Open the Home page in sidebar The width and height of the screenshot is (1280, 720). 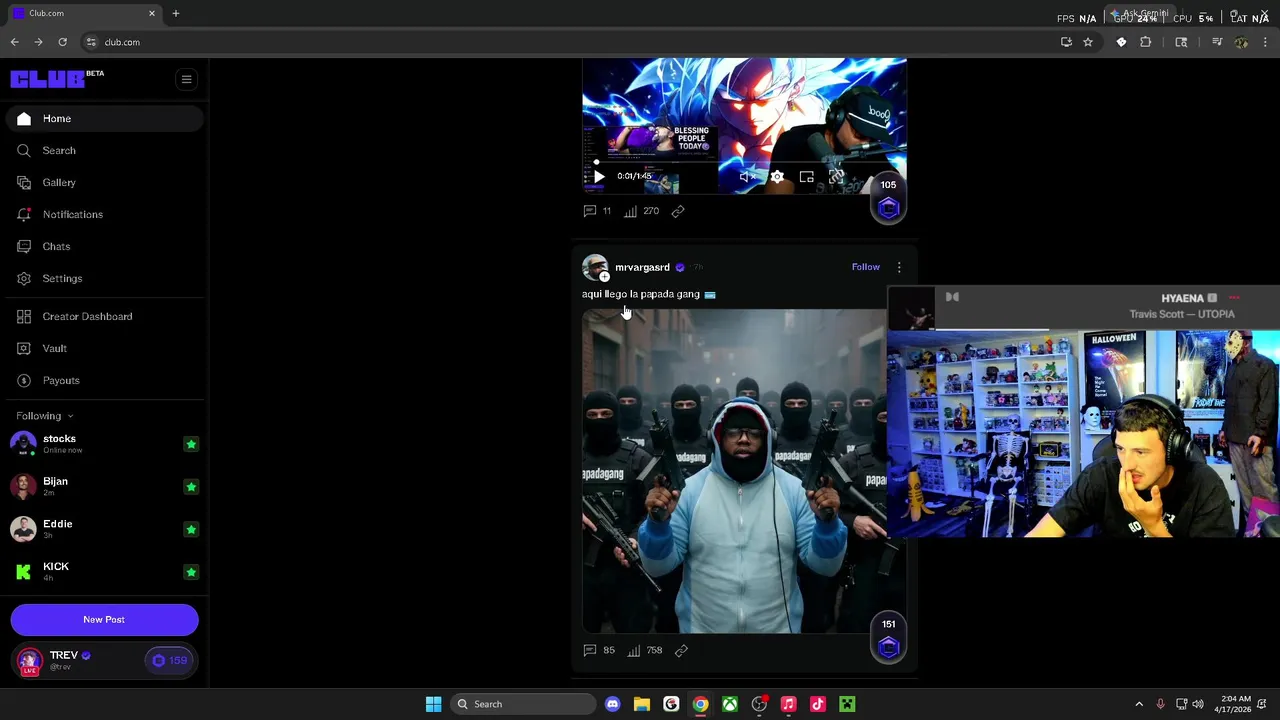click(104, 119)
